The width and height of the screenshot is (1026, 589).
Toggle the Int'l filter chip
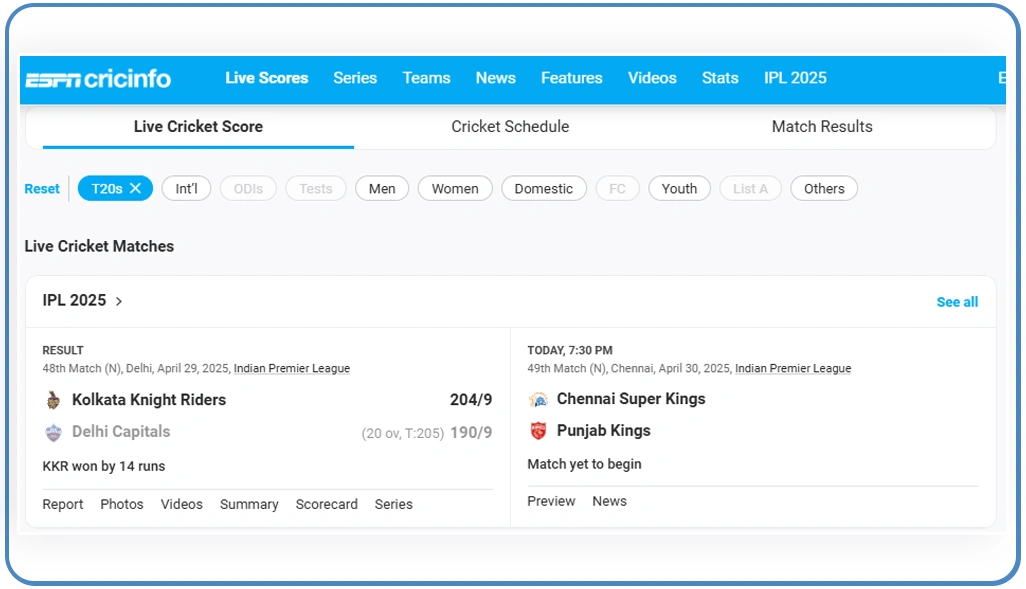point(186,188)
